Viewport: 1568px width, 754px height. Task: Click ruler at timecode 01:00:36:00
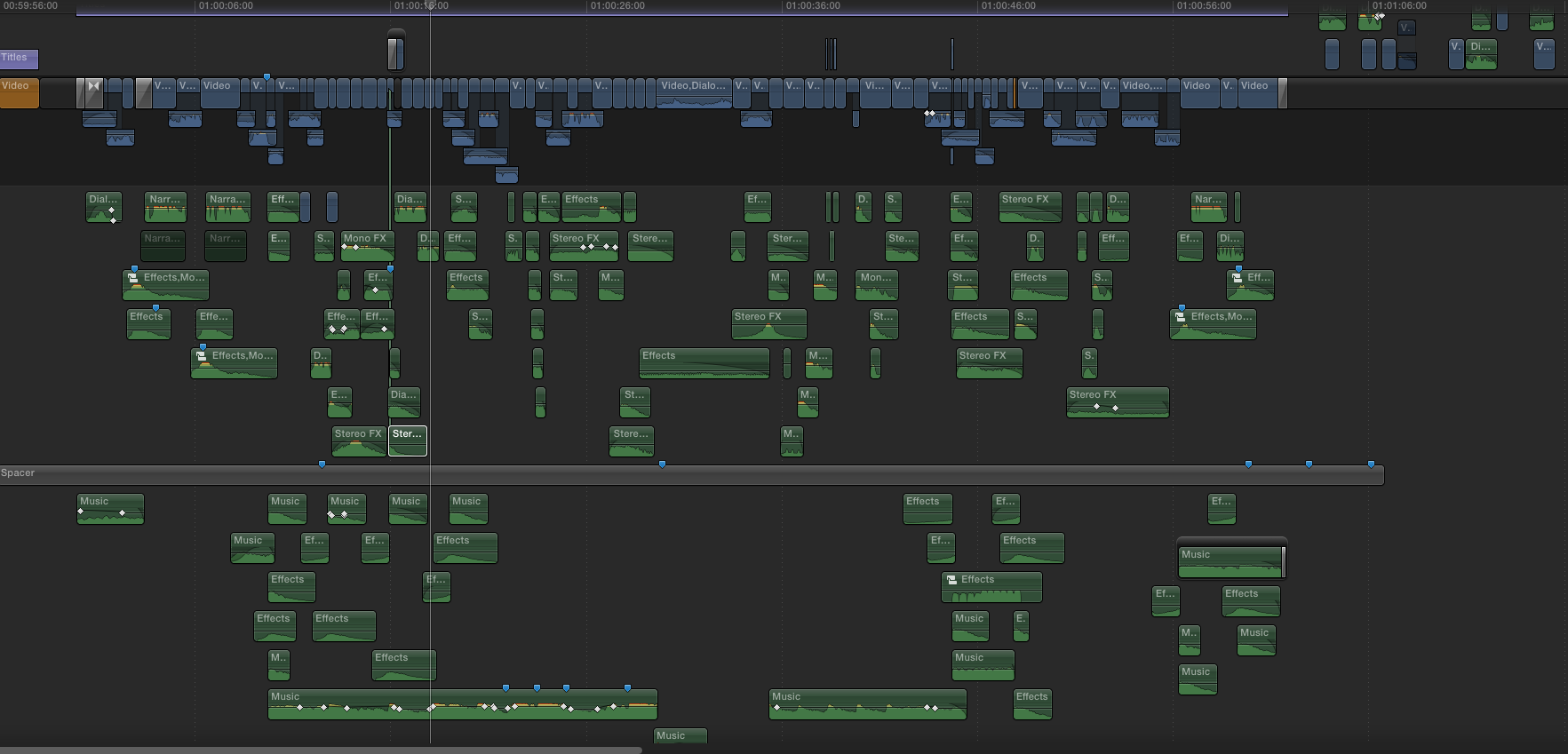coord(813,5)
